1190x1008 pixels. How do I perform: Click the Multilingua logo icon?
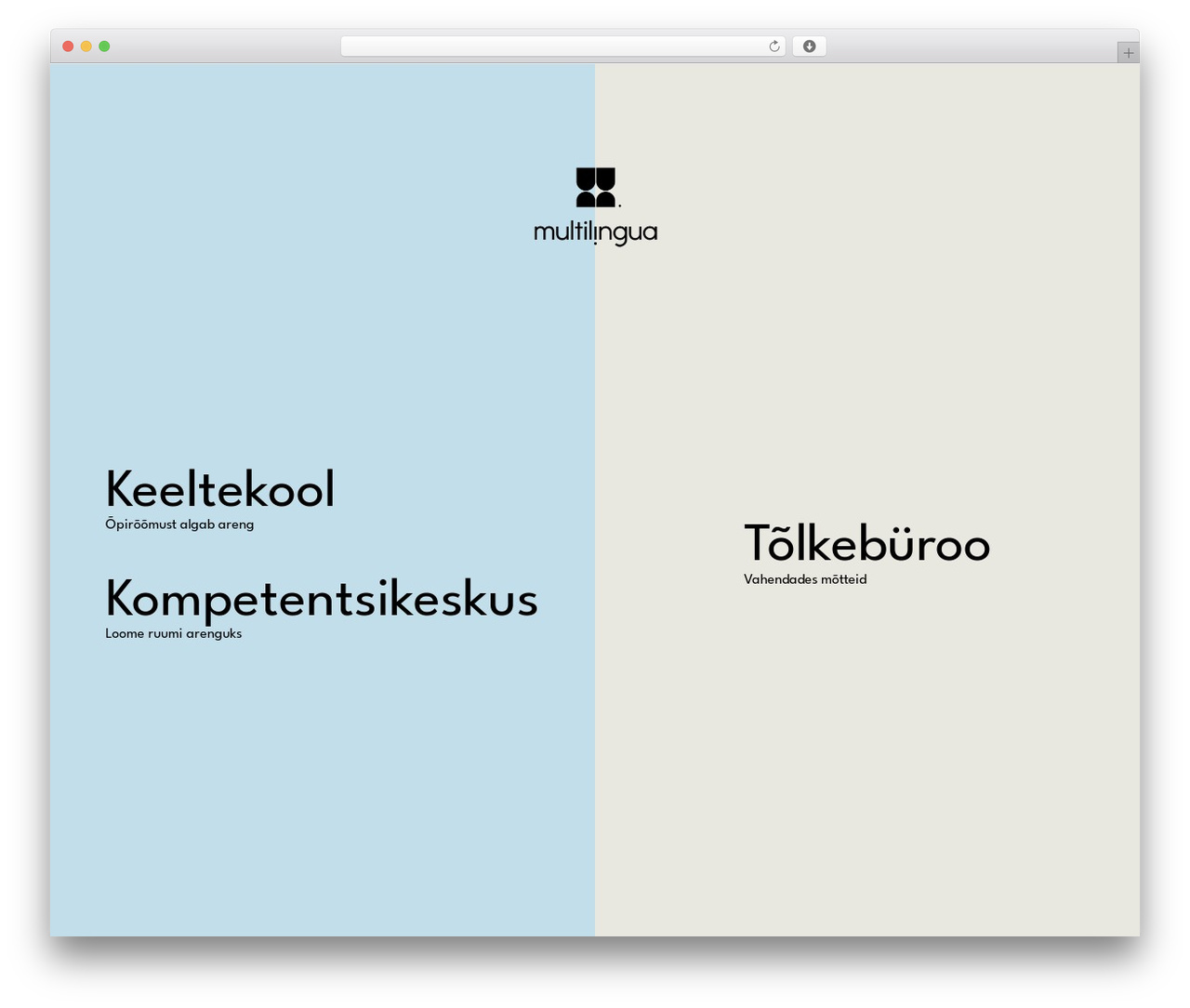click(598, 187)
